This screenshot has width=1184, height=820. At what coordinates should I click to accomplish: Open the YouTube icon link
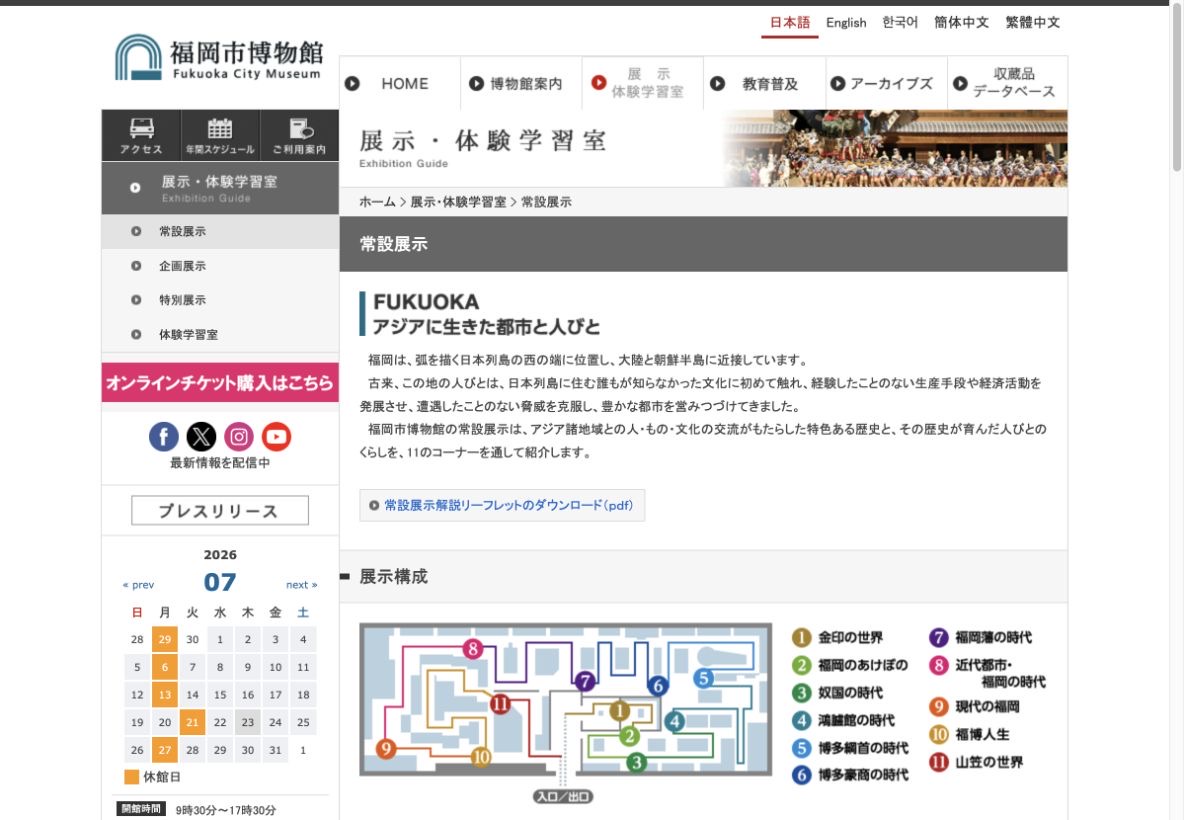(276, 436)
